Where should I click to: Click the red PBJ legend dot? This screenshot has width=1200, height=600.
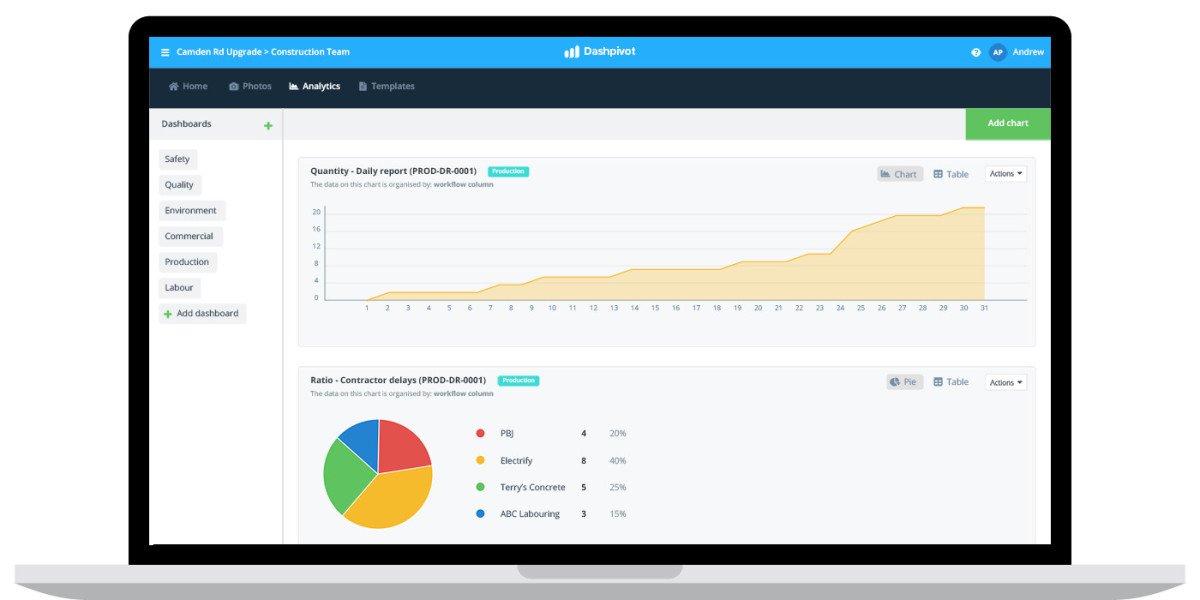tap(480, 433)
